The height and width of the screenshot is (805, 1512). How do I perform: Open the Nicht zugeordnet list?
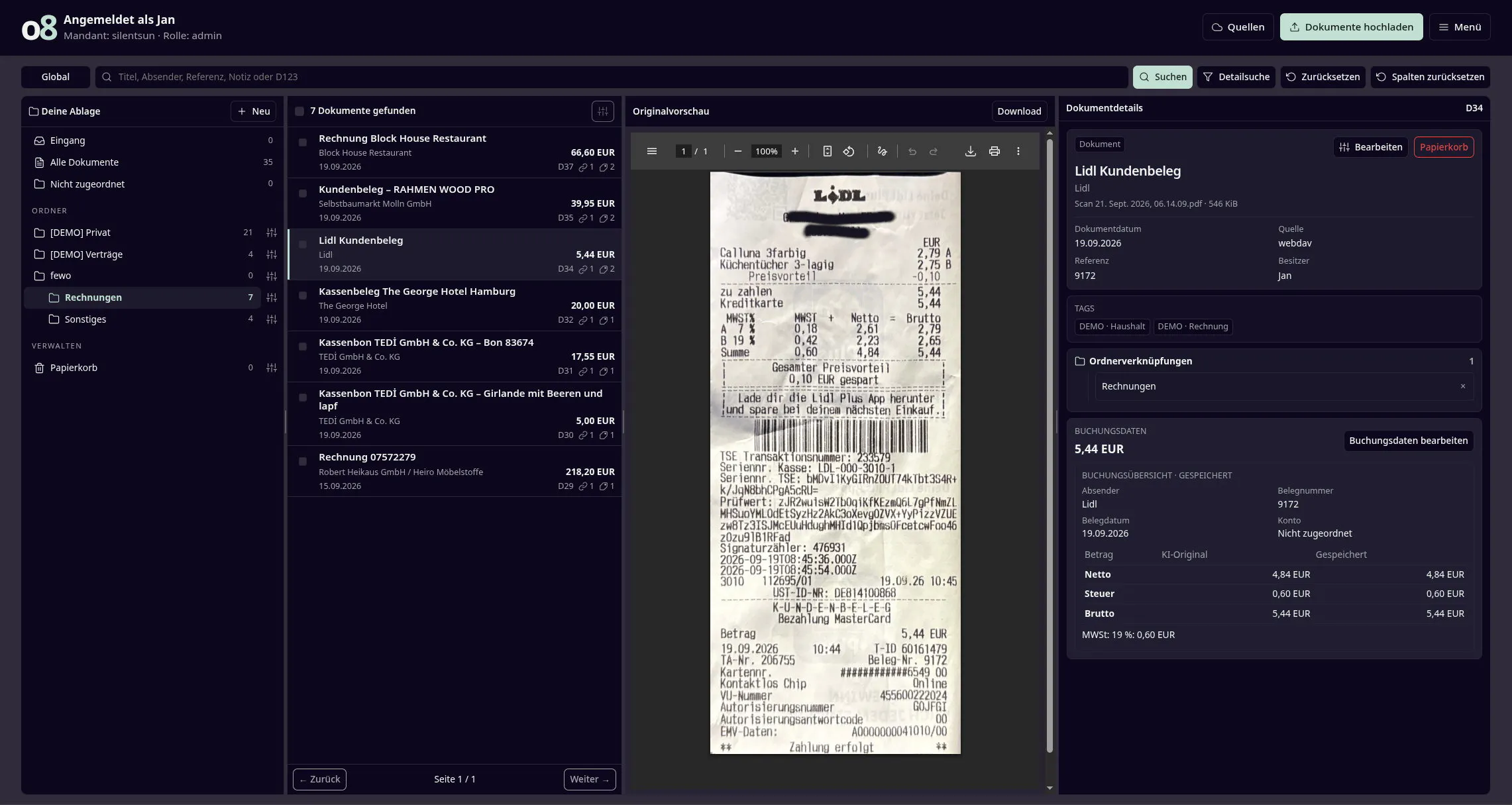[x=153, y=184]
